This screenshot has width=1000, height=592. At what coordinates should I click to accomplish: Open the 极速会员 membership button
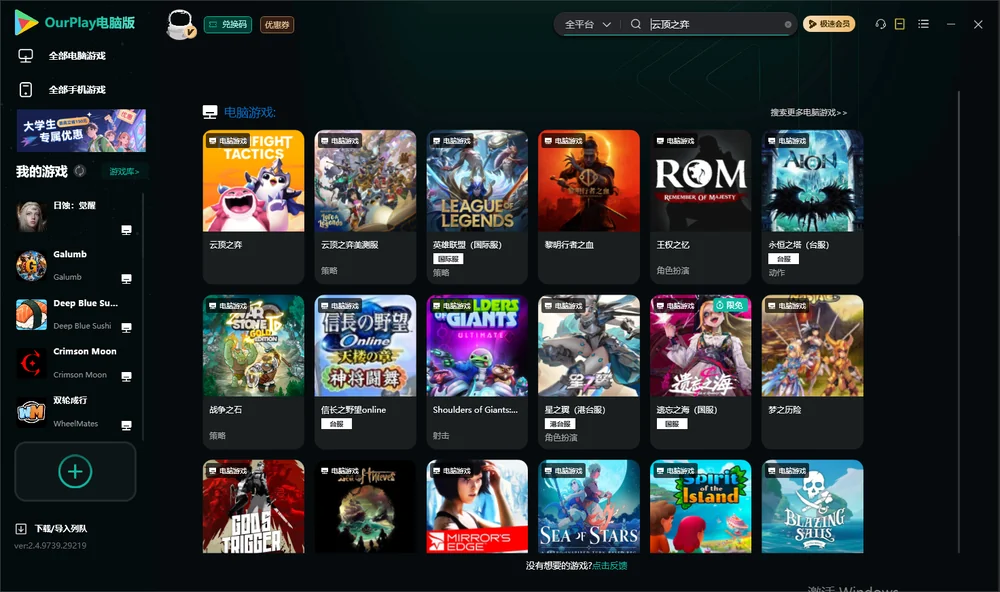tap(829, 24)
